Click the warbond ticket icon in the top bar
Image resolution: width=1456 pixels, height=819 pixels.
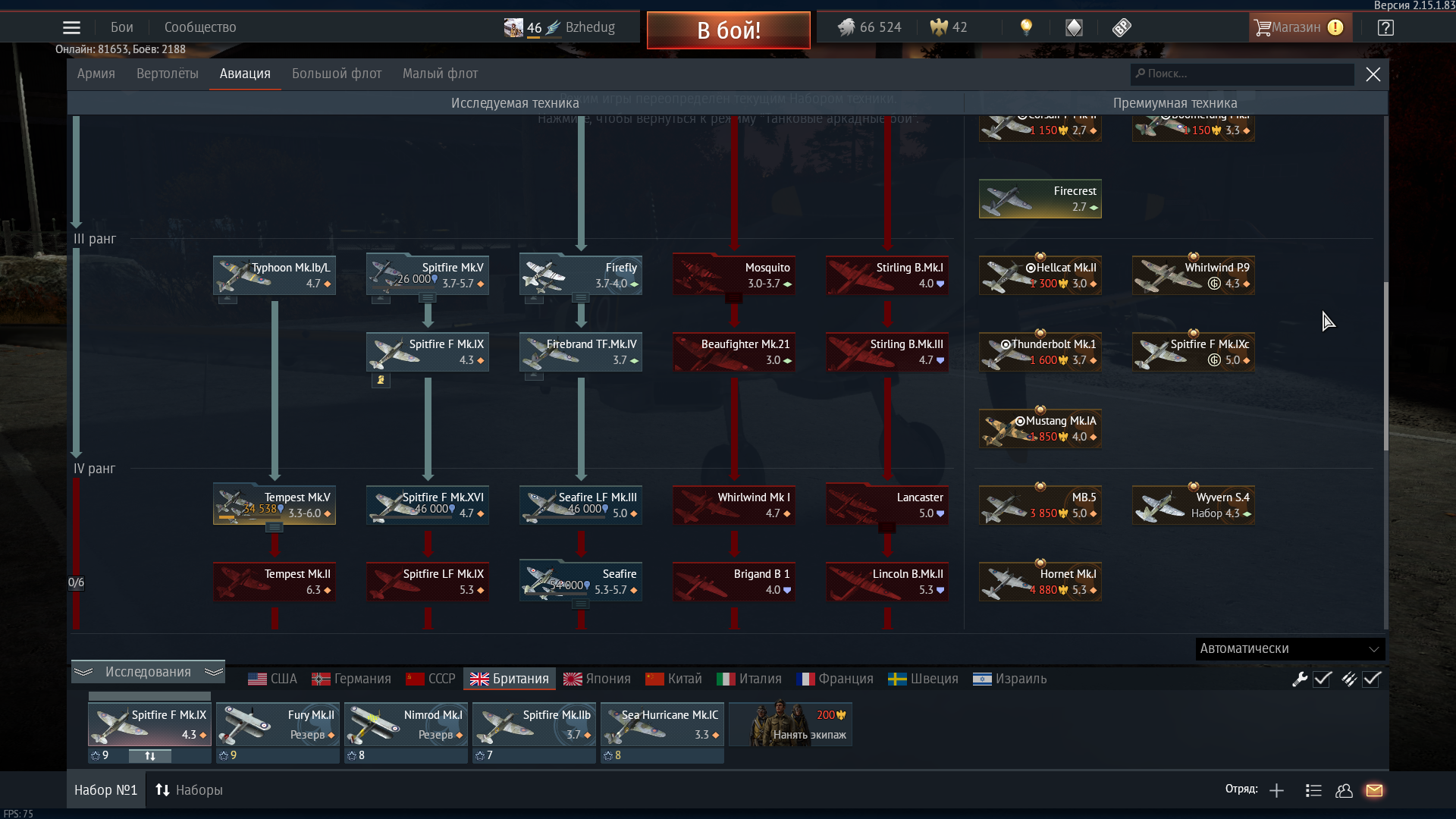coord(1122,28)
